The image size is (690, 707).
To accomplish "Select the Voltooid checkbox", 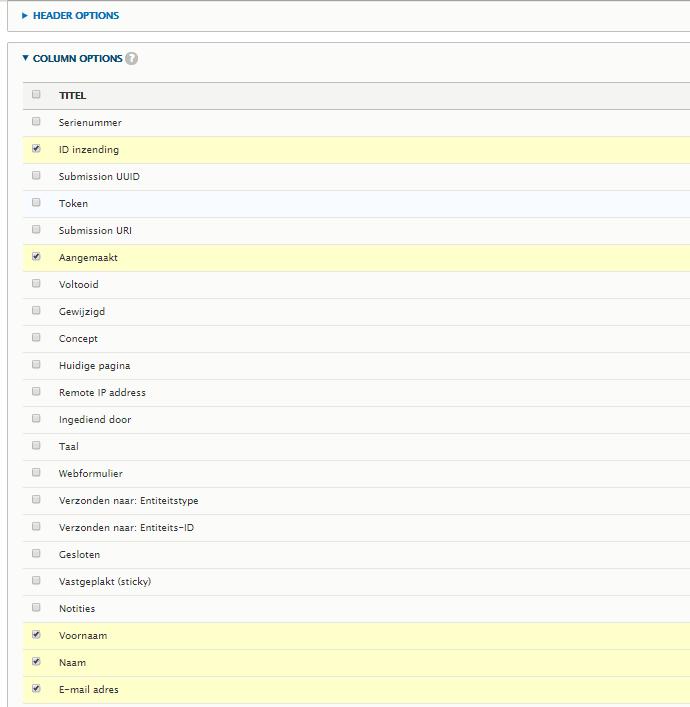I will (37, 284).
